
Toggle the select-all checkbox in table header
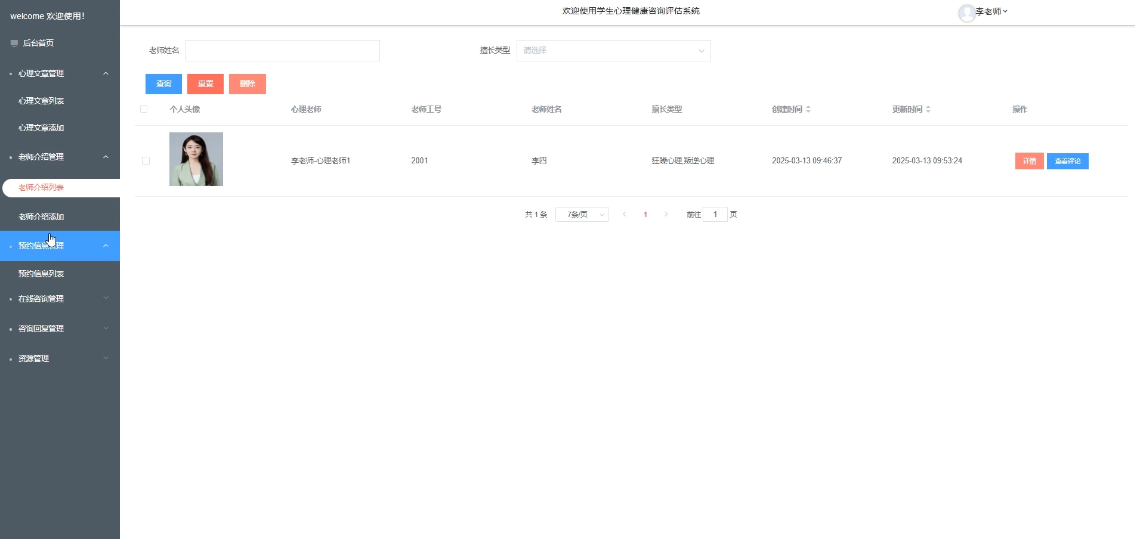pos(143,109)
